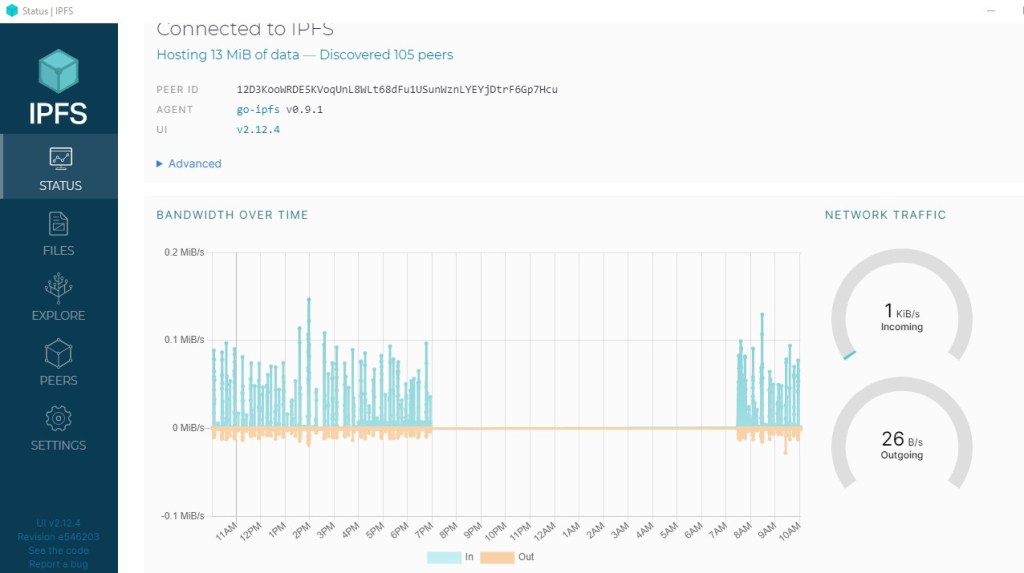This screenshot has height=573, width=1024.
Task: Click the Revision e546203 link
Action: pos(58,537)
